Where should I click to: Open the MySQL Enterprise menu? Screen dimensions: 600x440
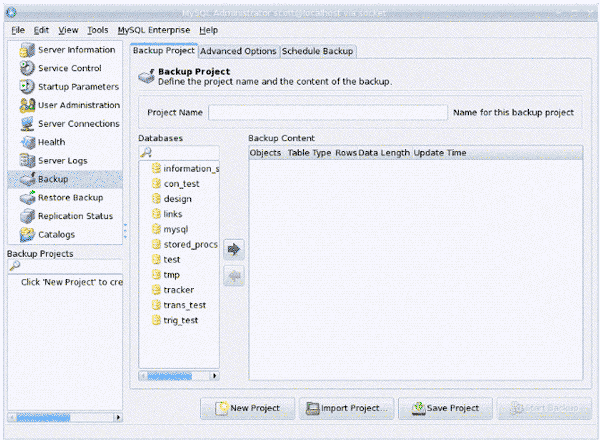[154, 30]
